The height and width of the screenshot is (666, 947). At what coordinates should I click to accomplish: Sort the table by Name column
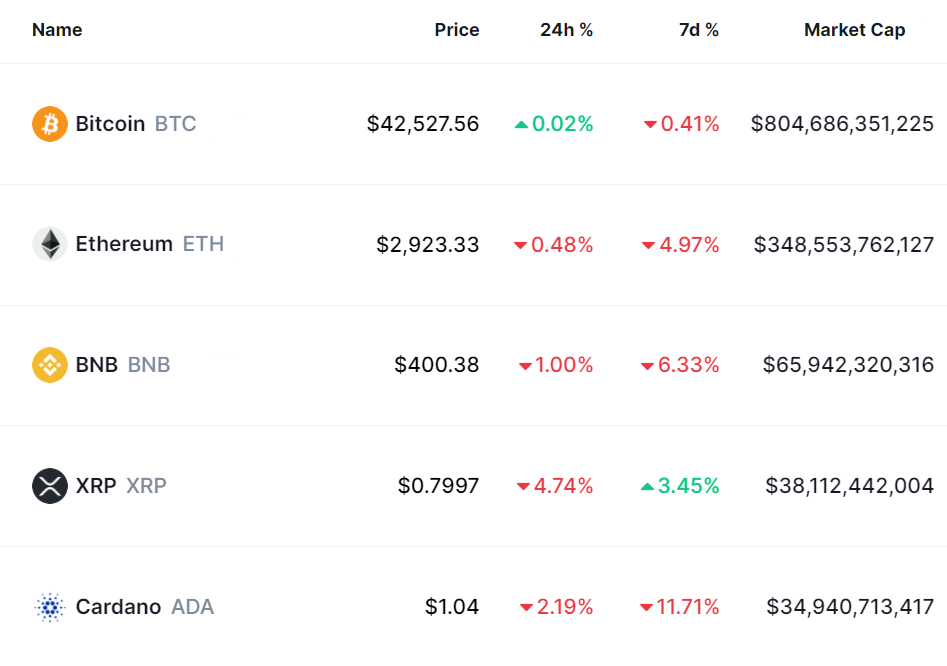click(57, 30)
